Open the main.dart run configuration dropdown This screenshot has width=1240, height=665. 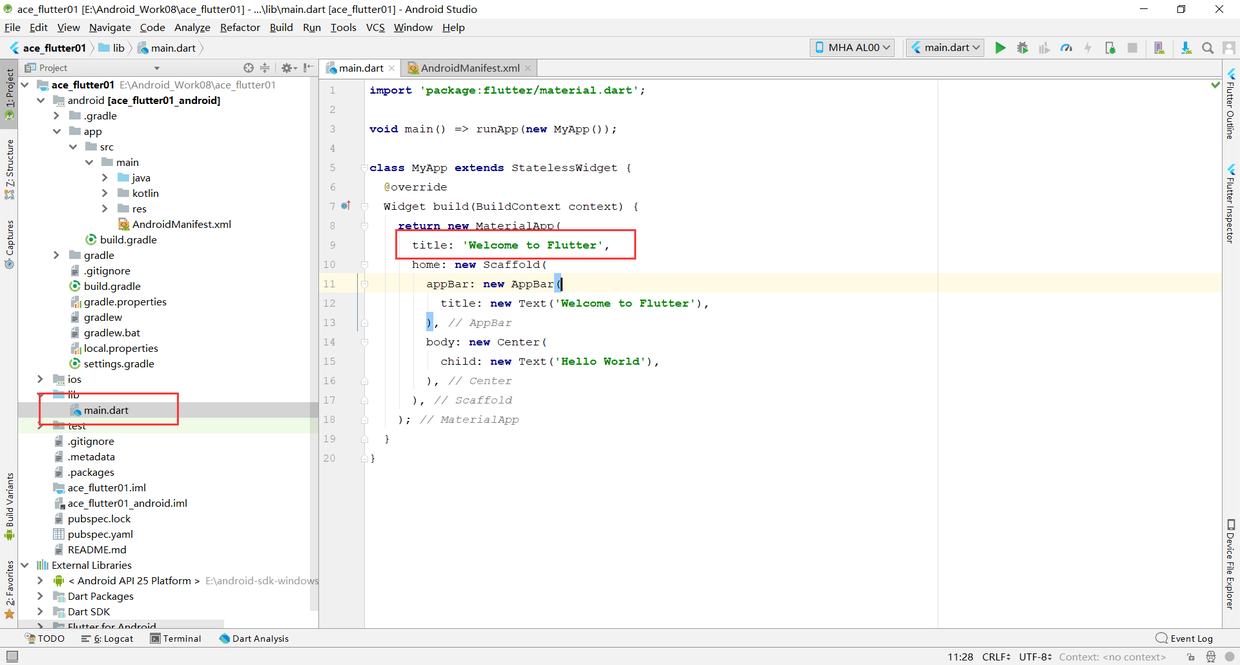[945, 47]
